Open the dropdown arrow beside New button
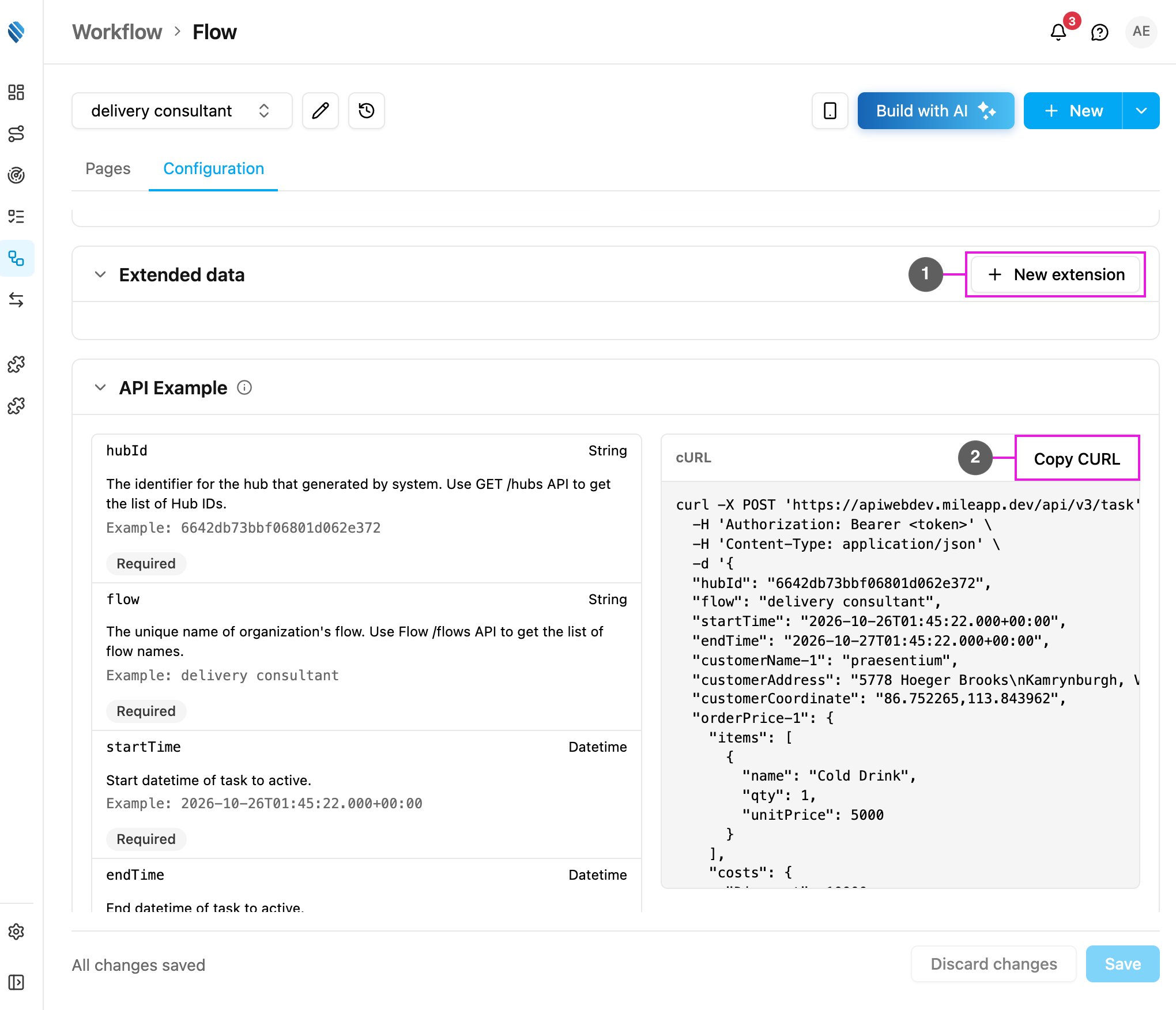 coord(1141,111)
